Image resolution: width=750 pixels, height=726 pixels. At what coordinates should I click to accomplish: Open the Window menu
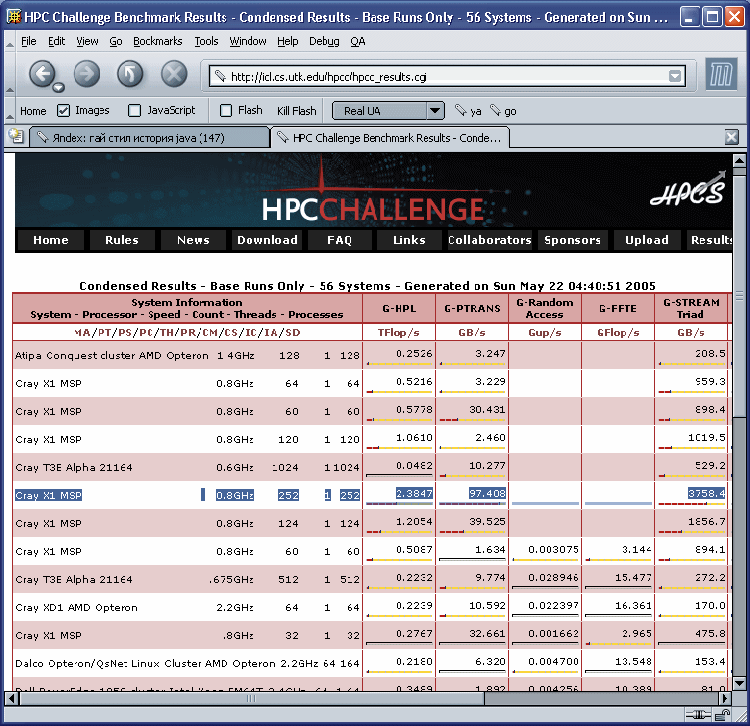248,42
